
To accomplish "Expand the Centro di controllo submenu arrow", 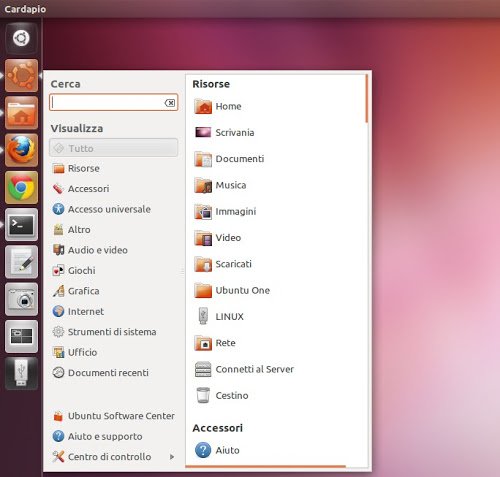I will (x=172, y=457).
